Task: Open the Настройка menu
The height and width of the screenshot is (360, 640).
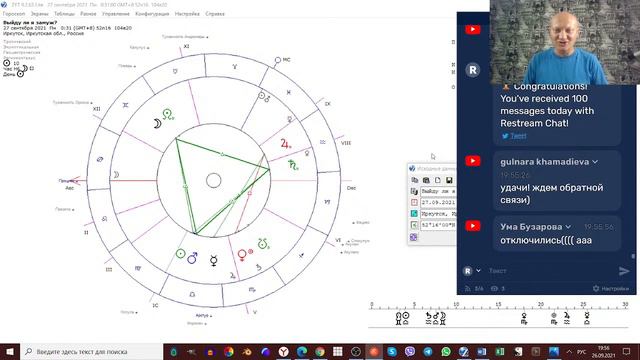Action: pyautogui.click(x=187, y=13)
